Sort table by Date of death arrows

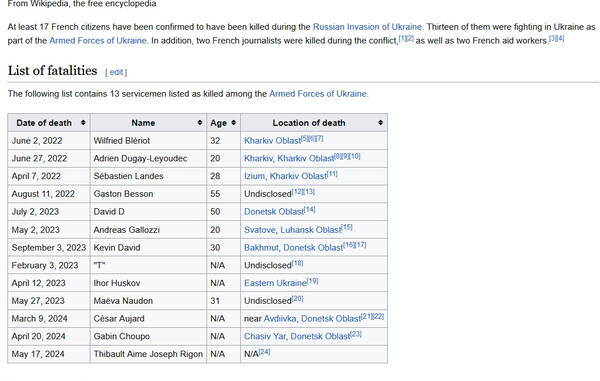point(83,123)
